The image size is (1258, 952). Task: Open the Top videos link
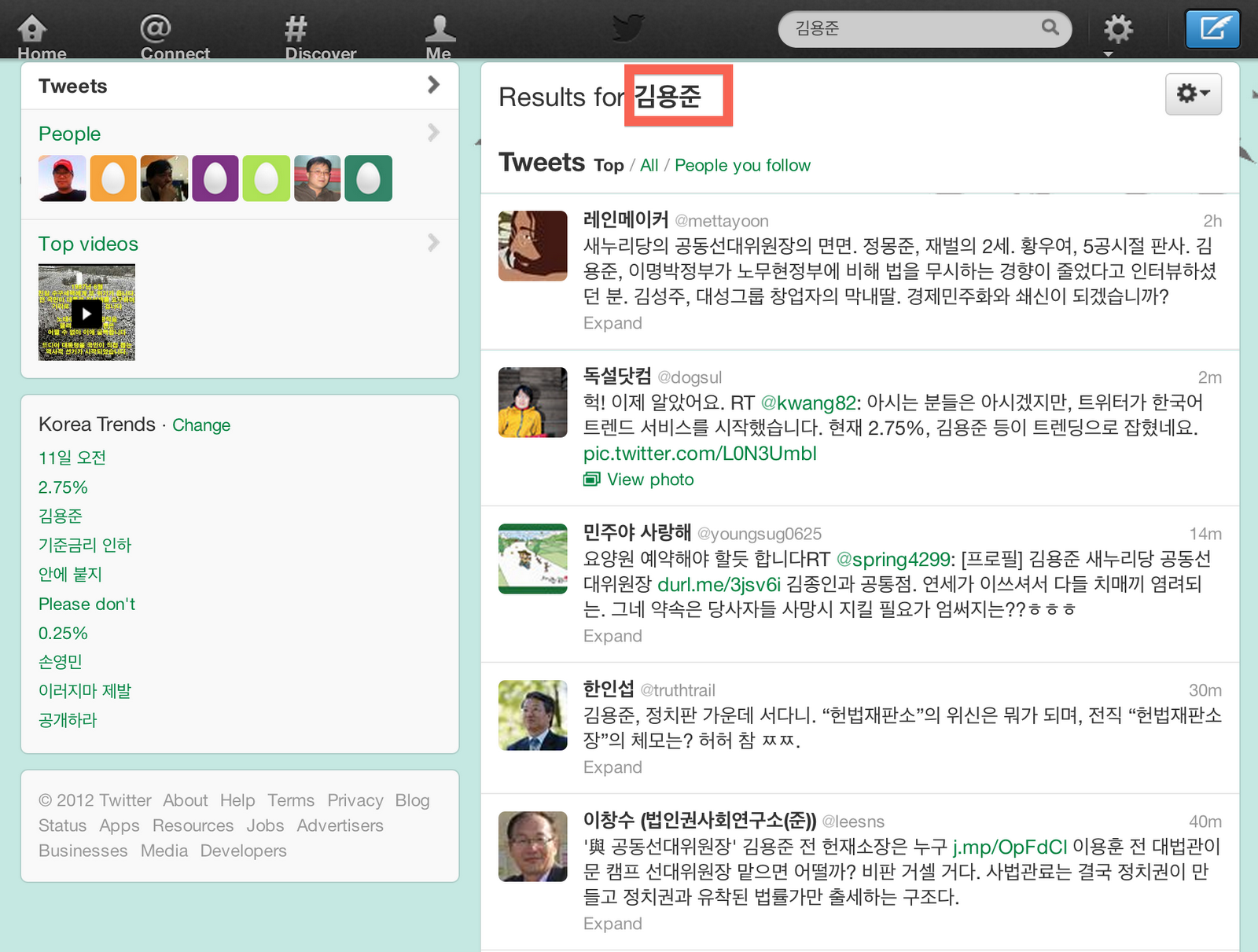pos(88,244)
